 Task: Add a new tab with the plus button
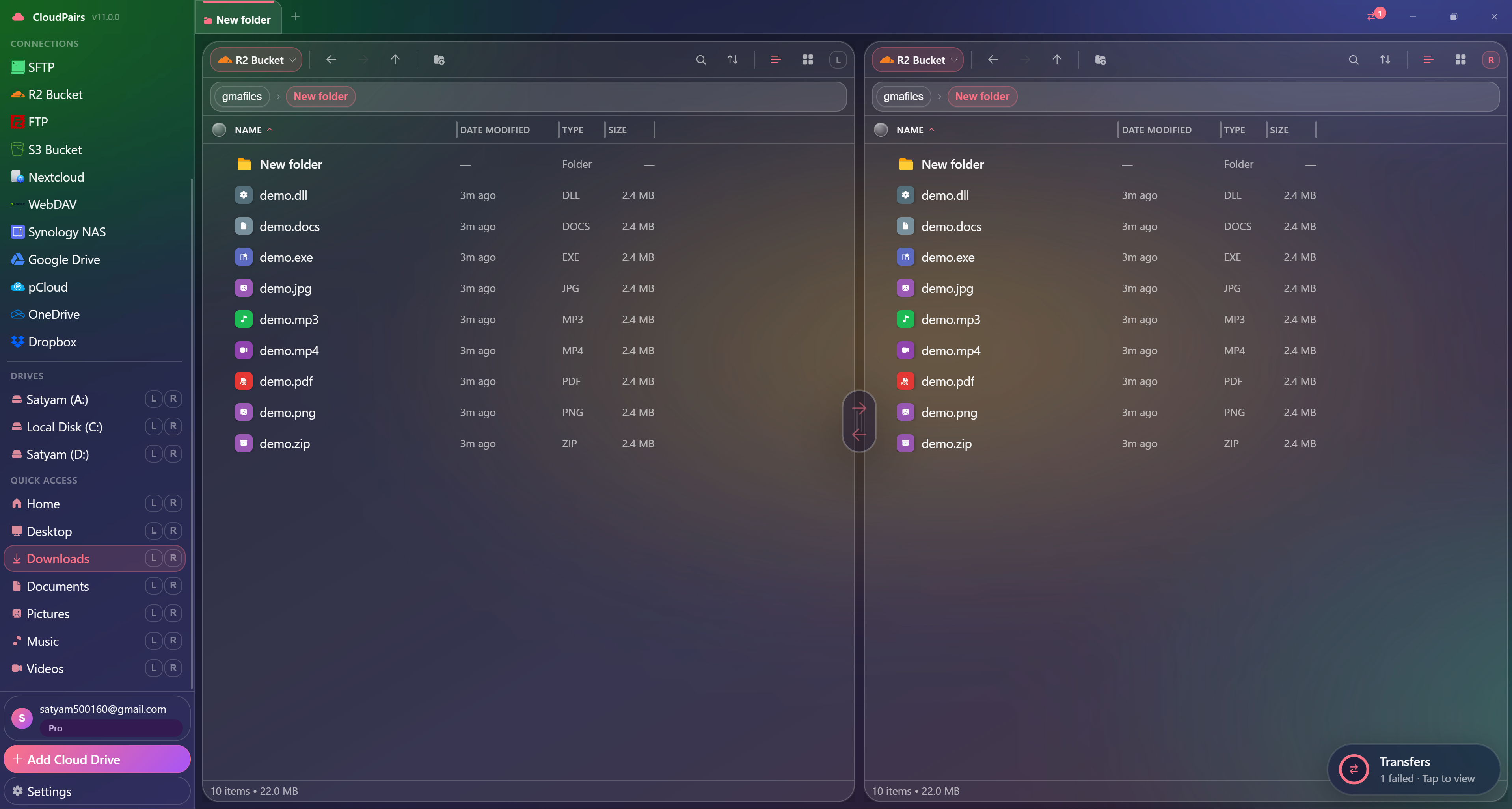click(295, 17)
